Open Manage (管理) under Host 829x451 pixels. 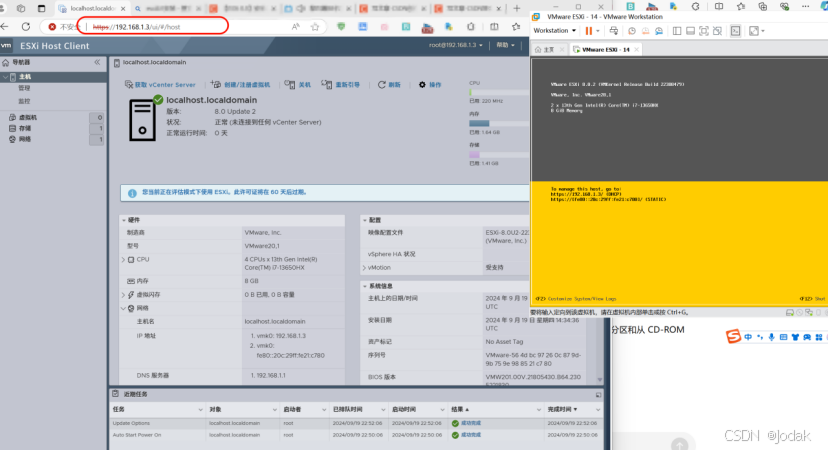pyautogui.click(x=24, y=88)
